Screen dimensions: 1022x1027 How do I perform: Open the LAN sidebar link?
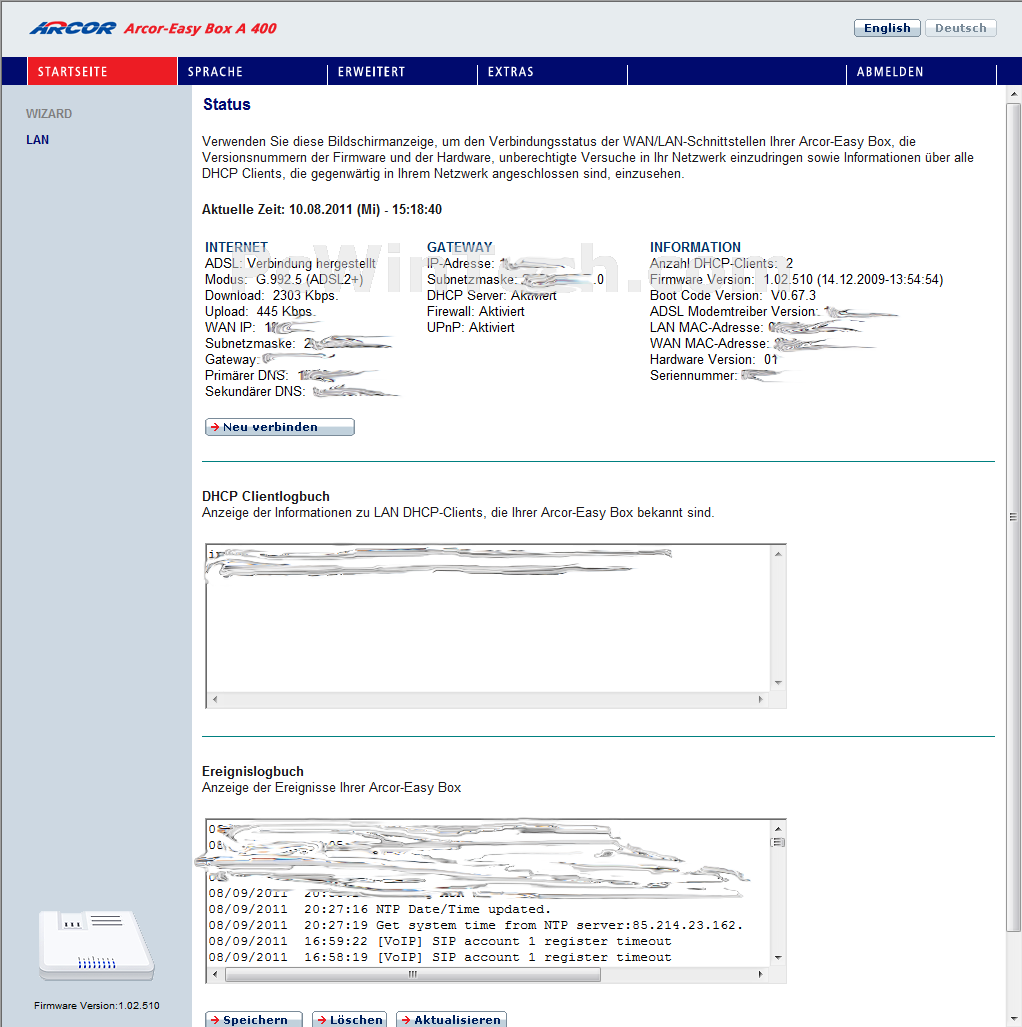tap(37, 140)
